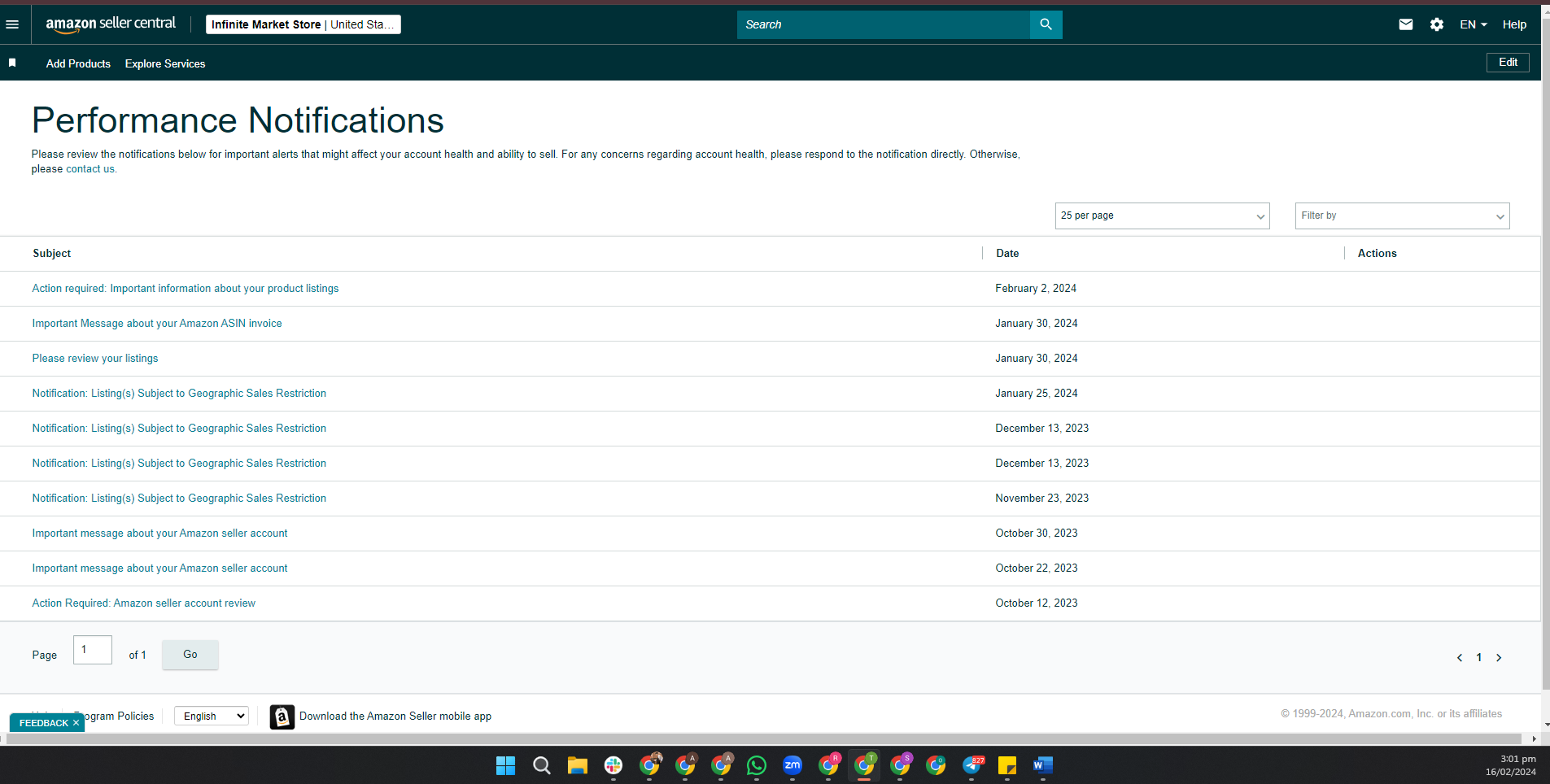Click the Amazon Seller Central logo
The width and height of the screenshot is (1550, 784).
pyautogui.click(x=111, y=24)
